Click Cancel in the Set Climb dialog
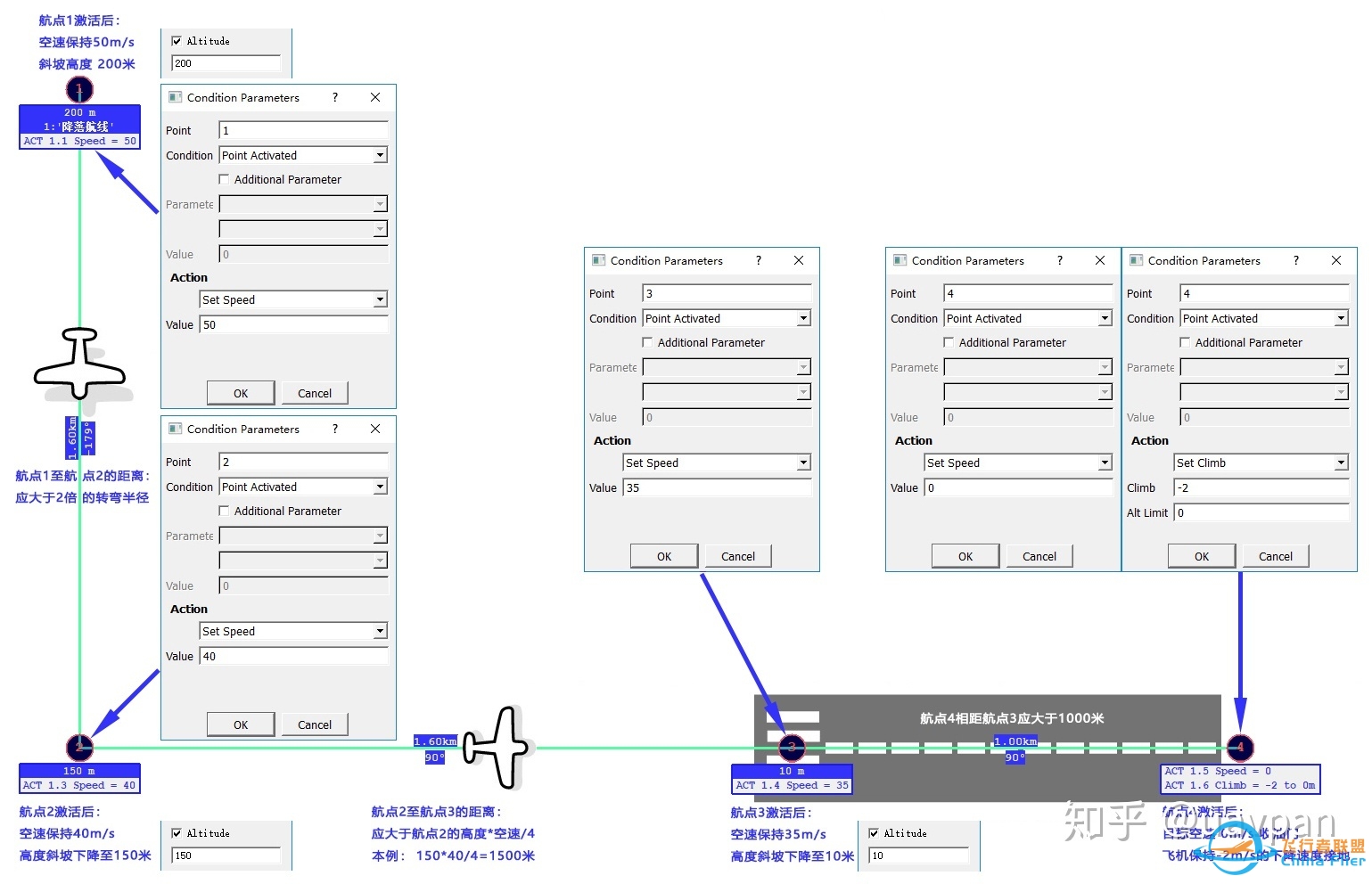The height and width of the screenshot is (884, 1372). coord(1275,556)
